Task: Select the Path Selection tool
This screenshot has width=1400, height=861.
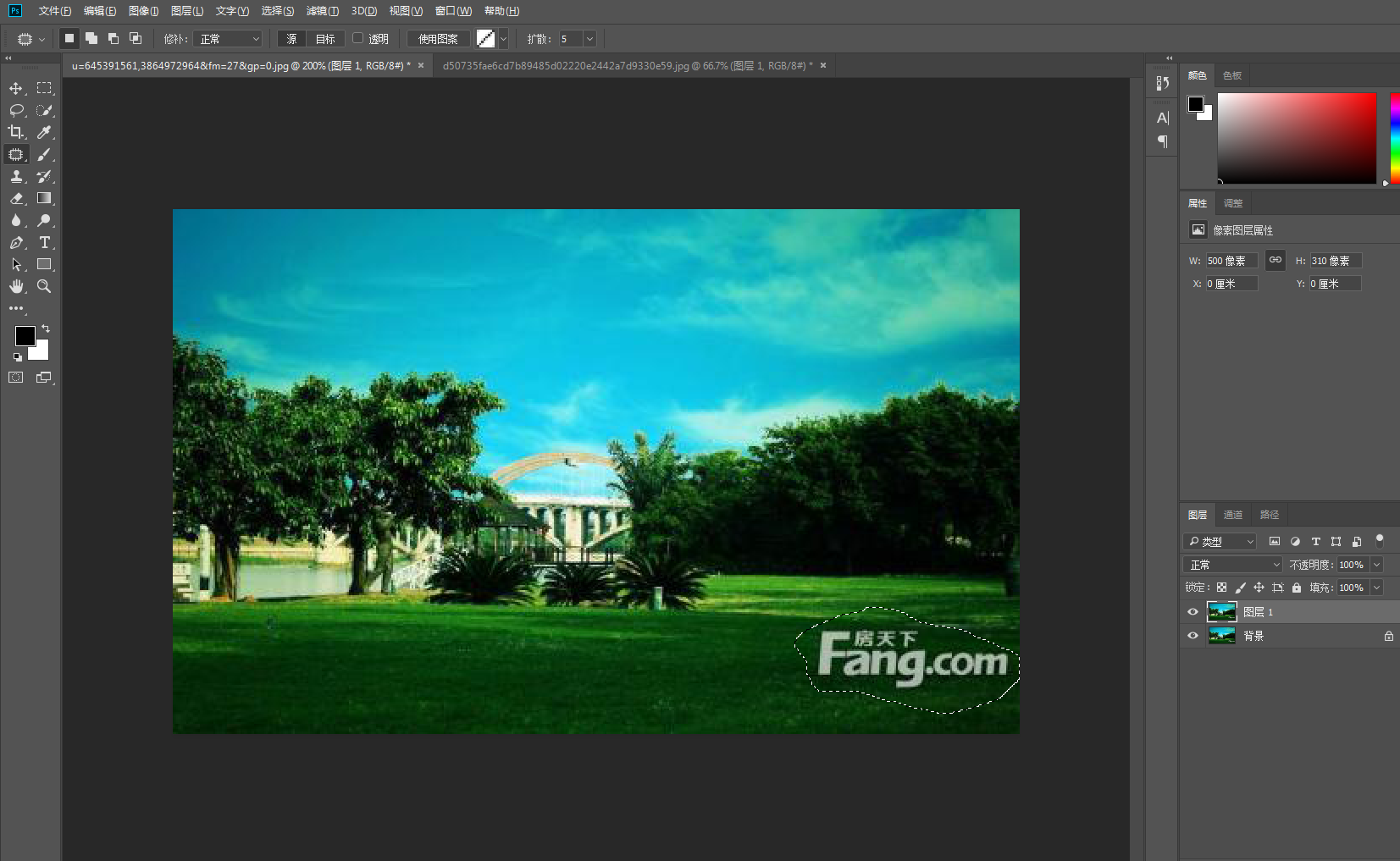Action: 16,264
